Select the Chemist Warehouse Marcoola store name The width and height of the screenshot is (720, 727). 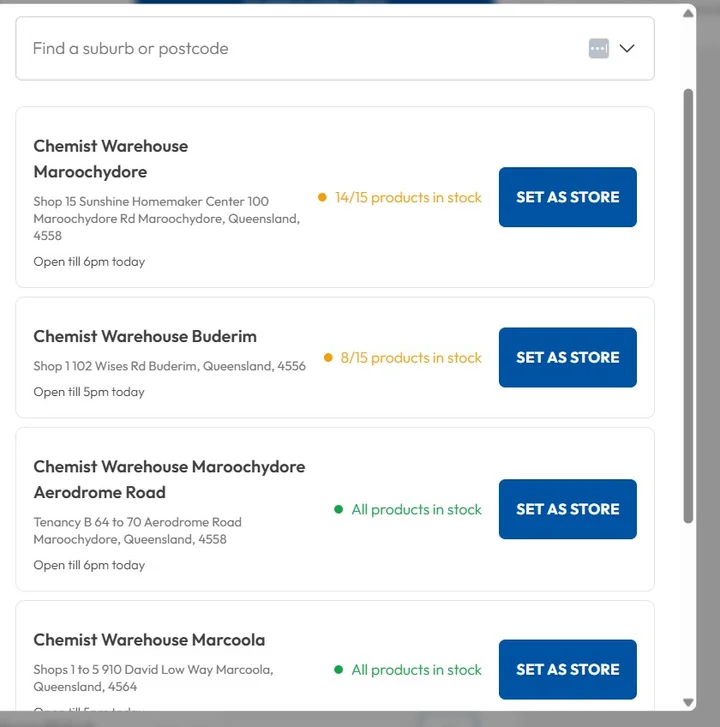[149, 640]
